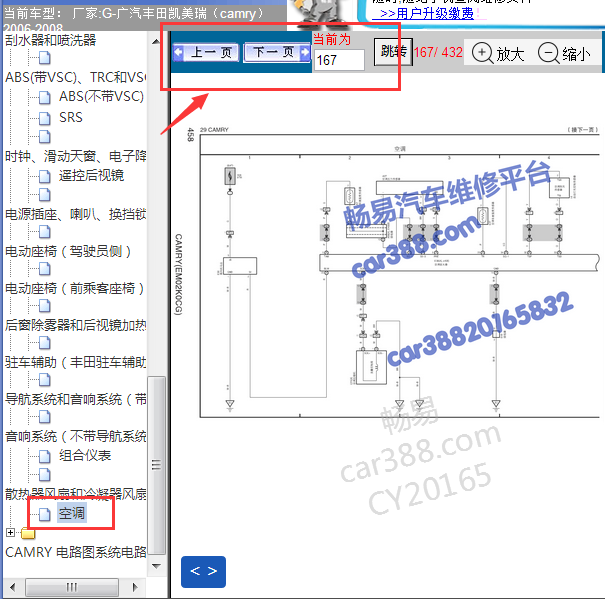Click the 空调 wiring diagram image
Viewport: 605px width, 599px height.
[x=399, y=276]
